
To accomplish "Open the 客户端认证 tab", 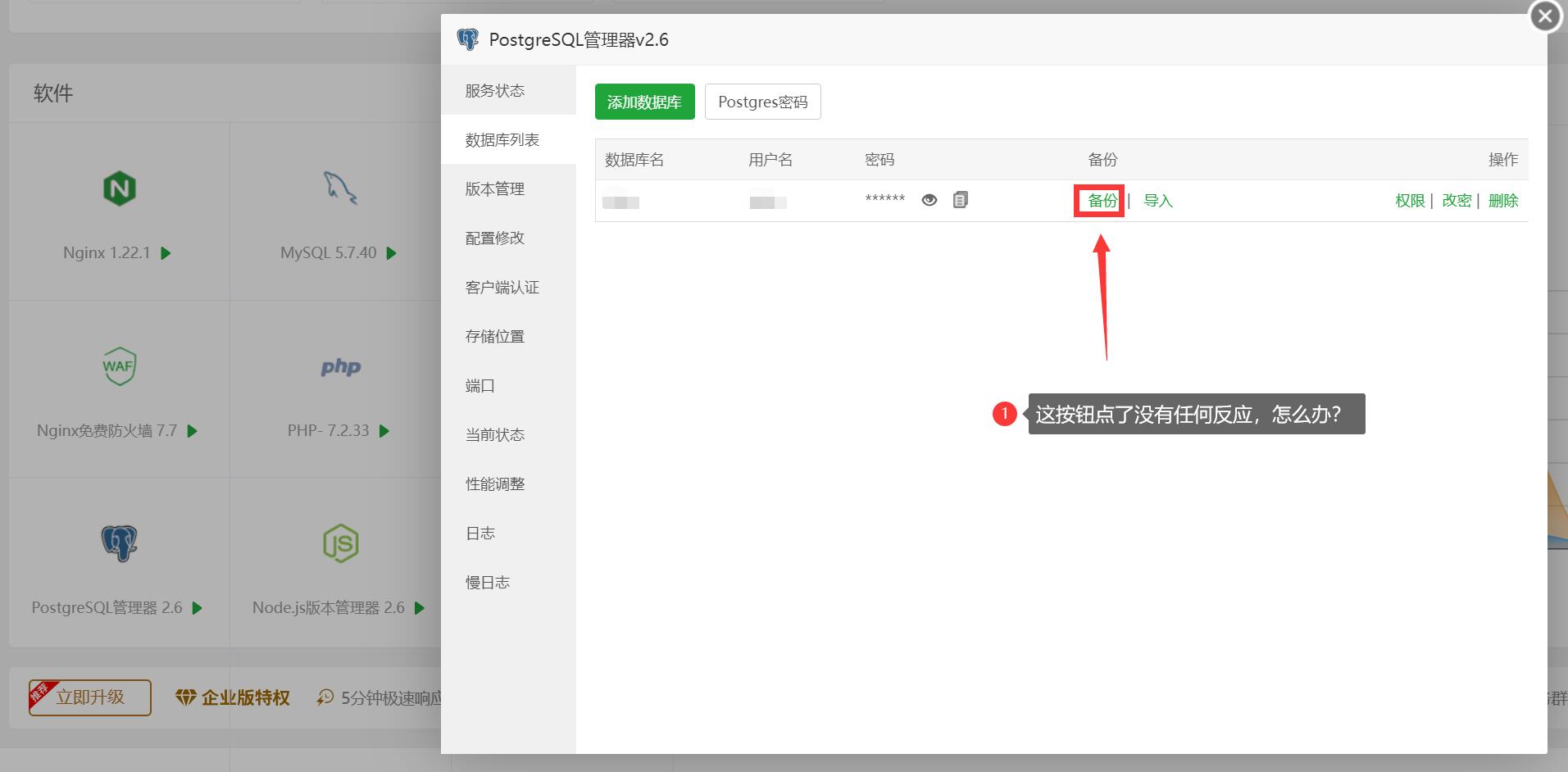I will pos(508,287).
